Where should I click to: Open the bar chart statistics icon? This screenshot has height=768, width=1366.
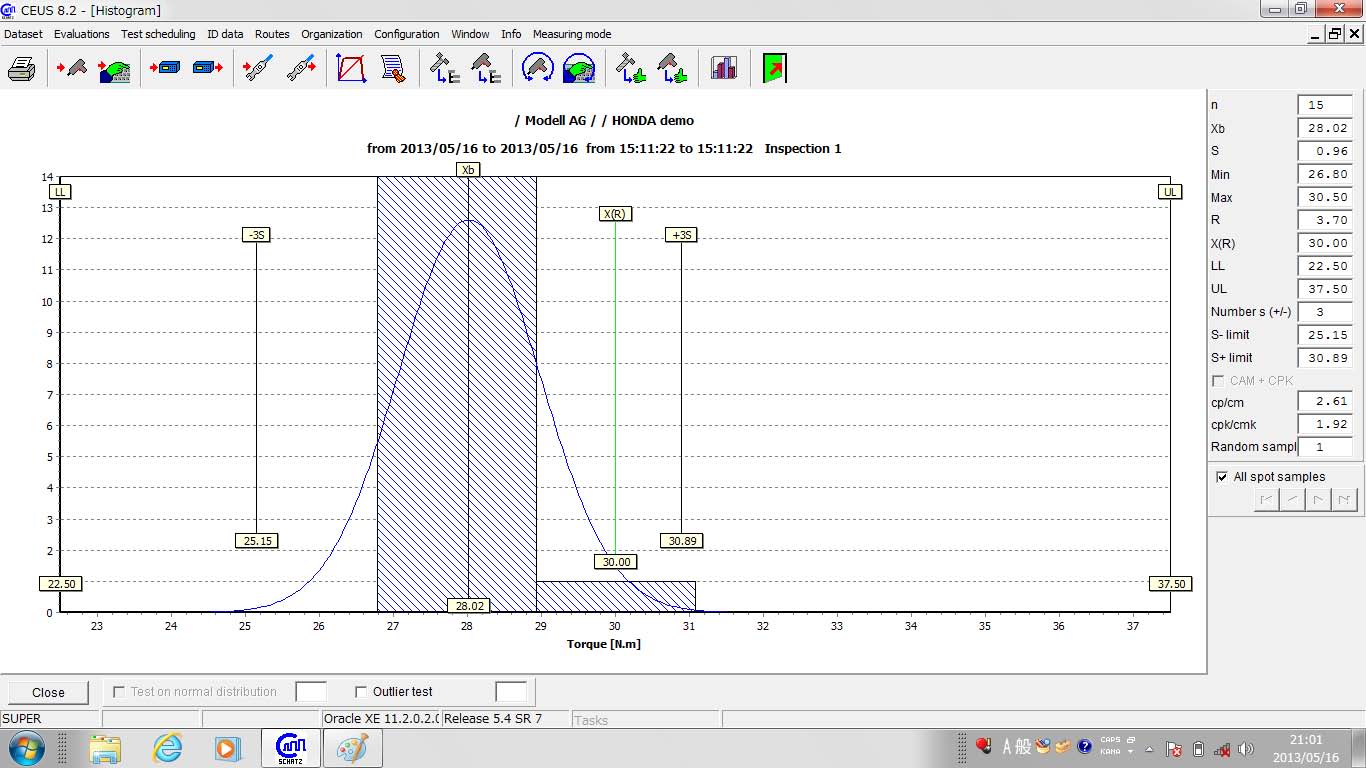[x=724, y=69]
